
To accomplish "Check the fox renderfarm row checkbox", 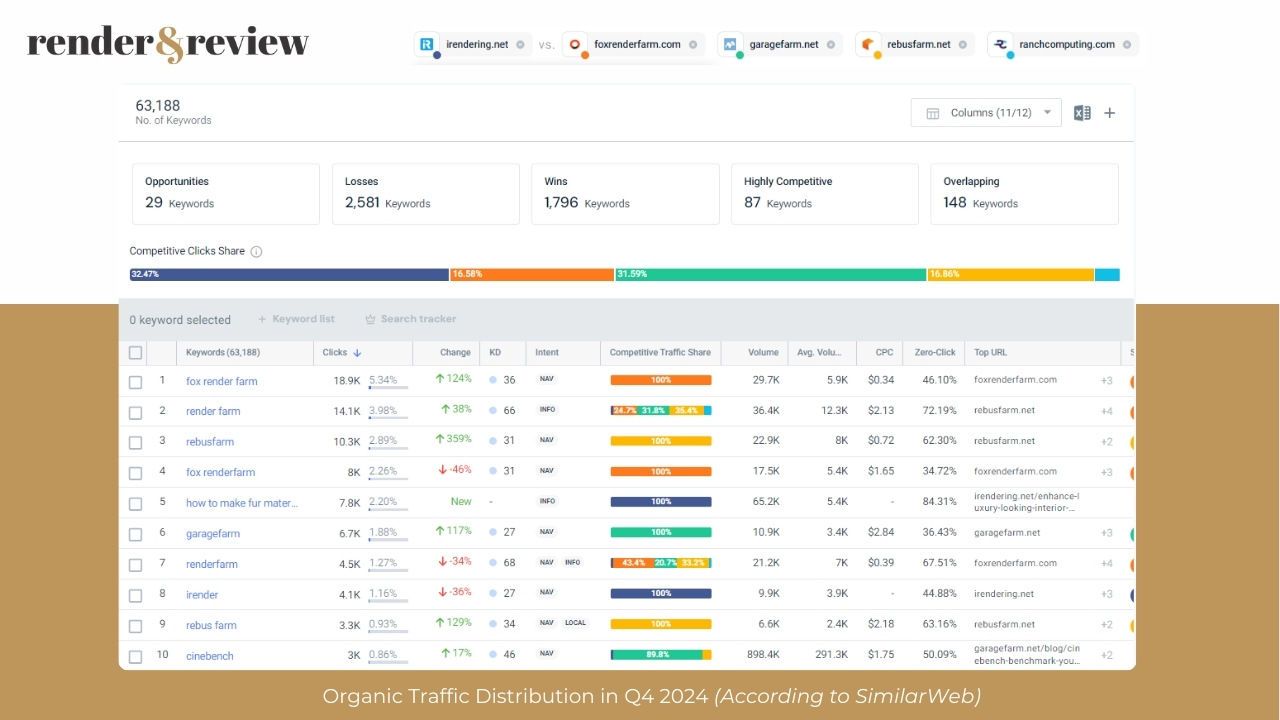I will [135, 472].
